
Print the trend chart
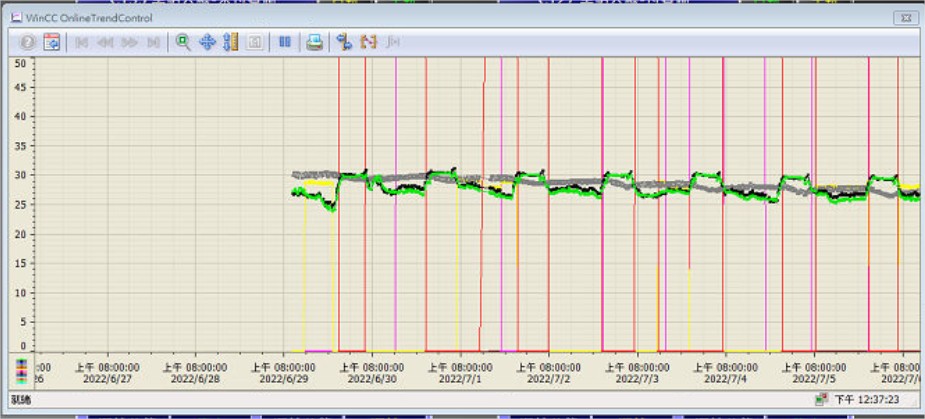[314, 42]
